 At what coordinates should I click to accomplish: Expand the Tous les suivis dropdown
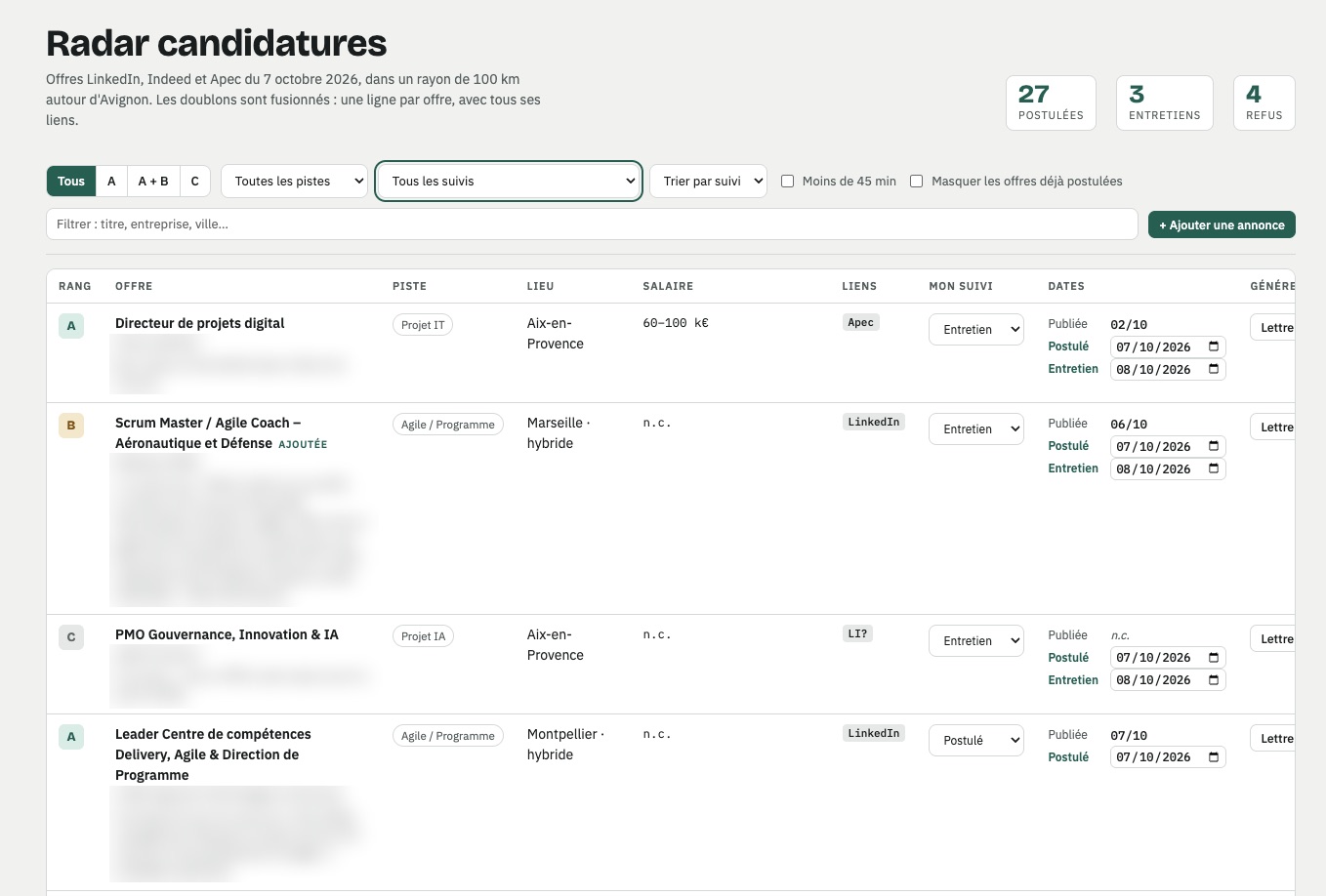pos(509,182)
